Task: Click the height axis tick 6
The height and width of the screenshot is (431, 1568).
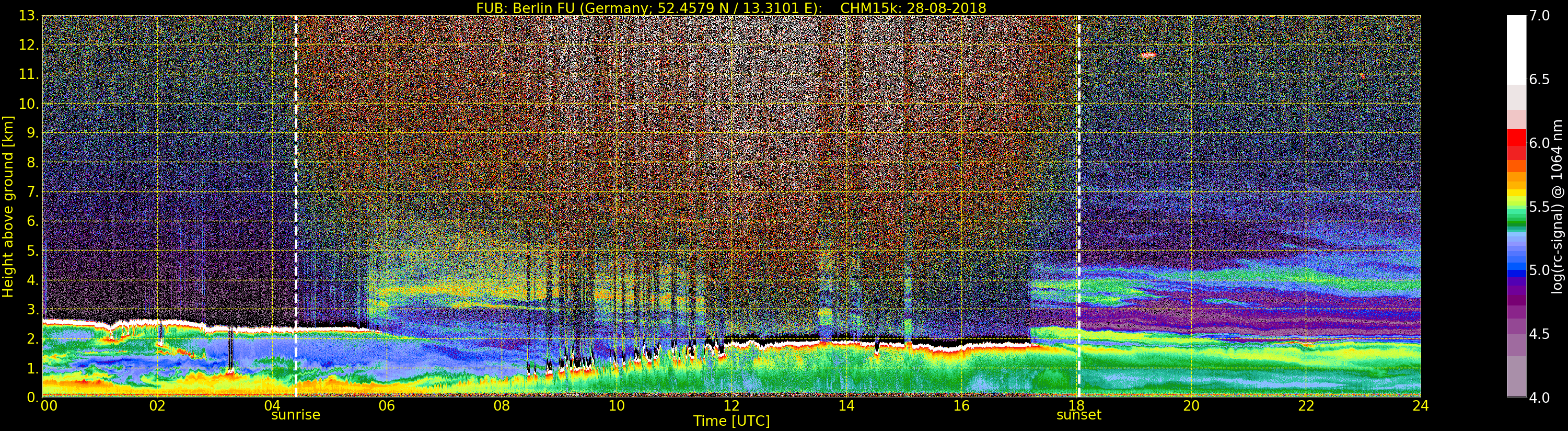Action: (33, 221)
